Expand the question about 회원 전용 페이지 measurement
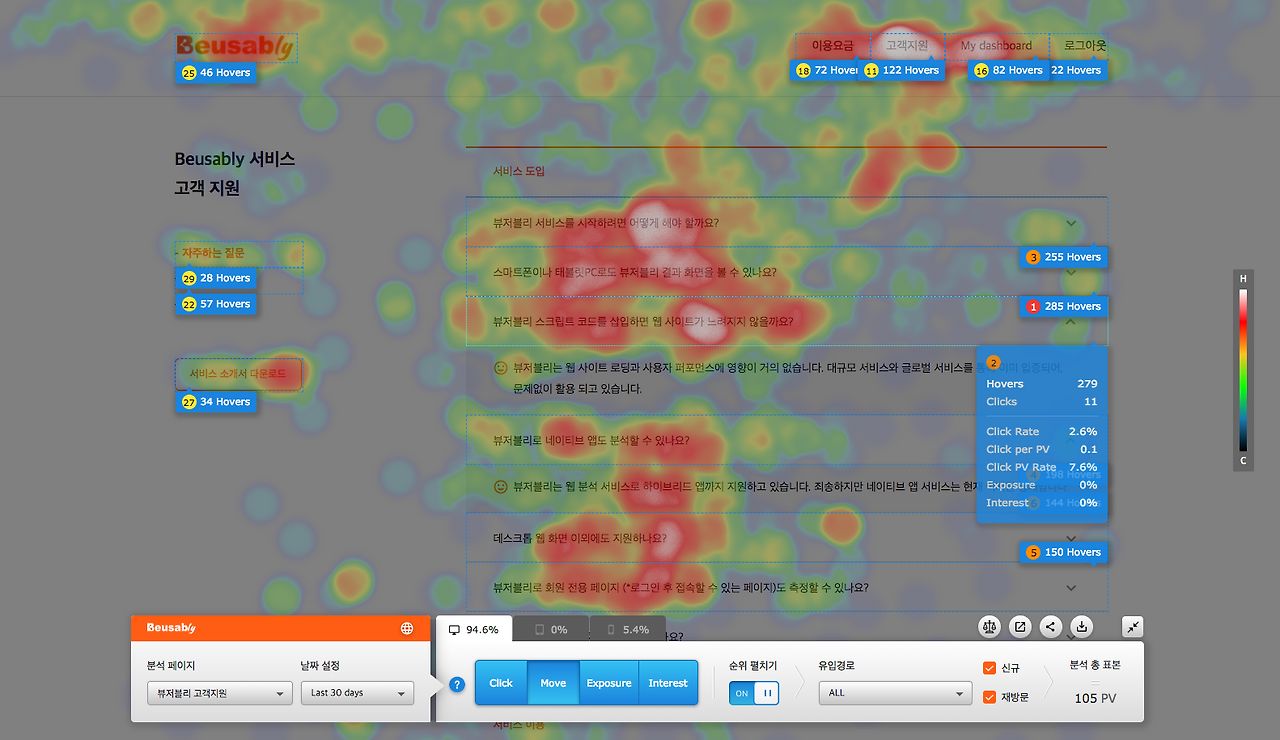The width and height of the screenshot is (1280, 740). tap(787, 587)
